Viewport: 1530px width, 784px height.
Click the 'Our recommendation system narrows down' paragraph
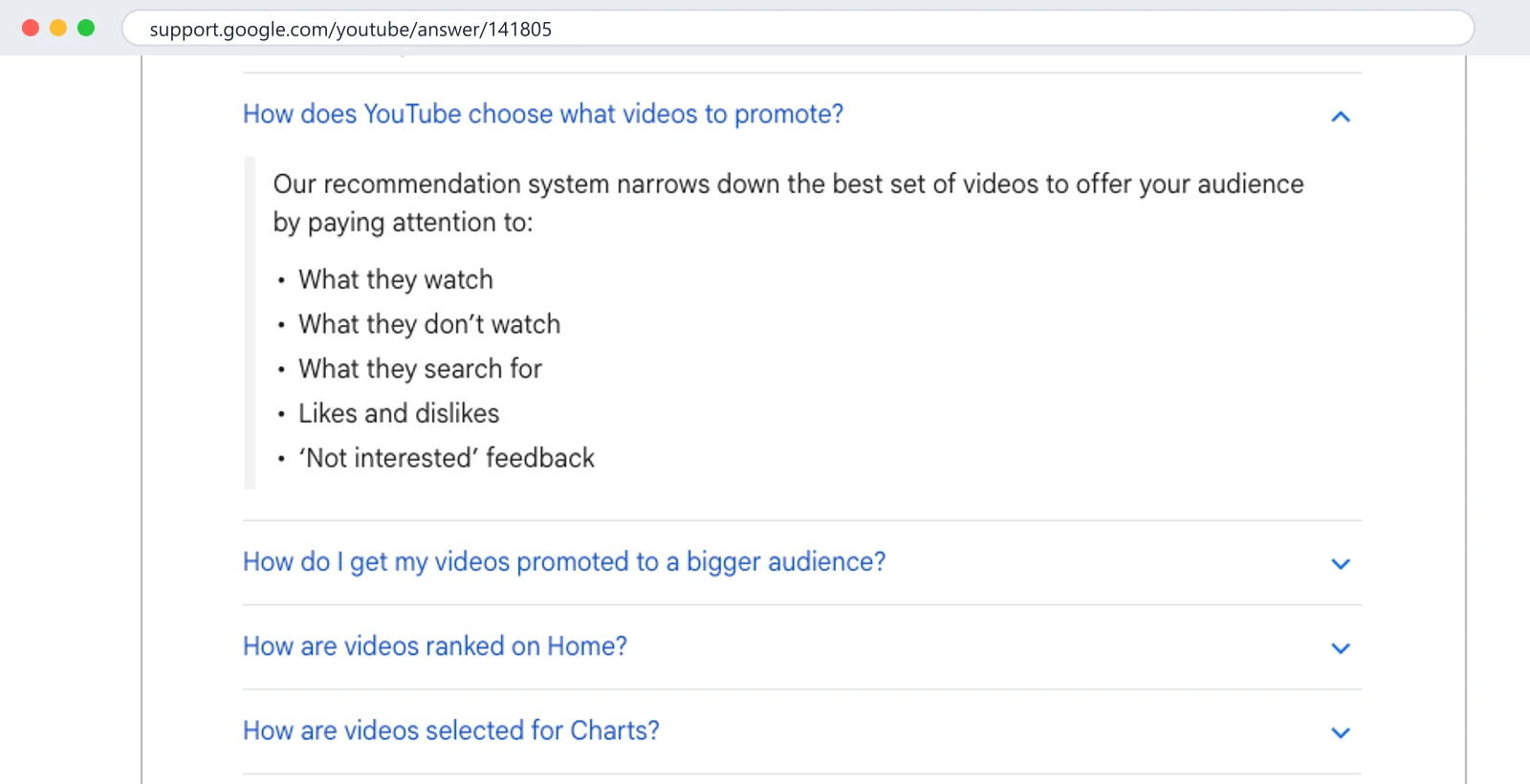[788, 203]
